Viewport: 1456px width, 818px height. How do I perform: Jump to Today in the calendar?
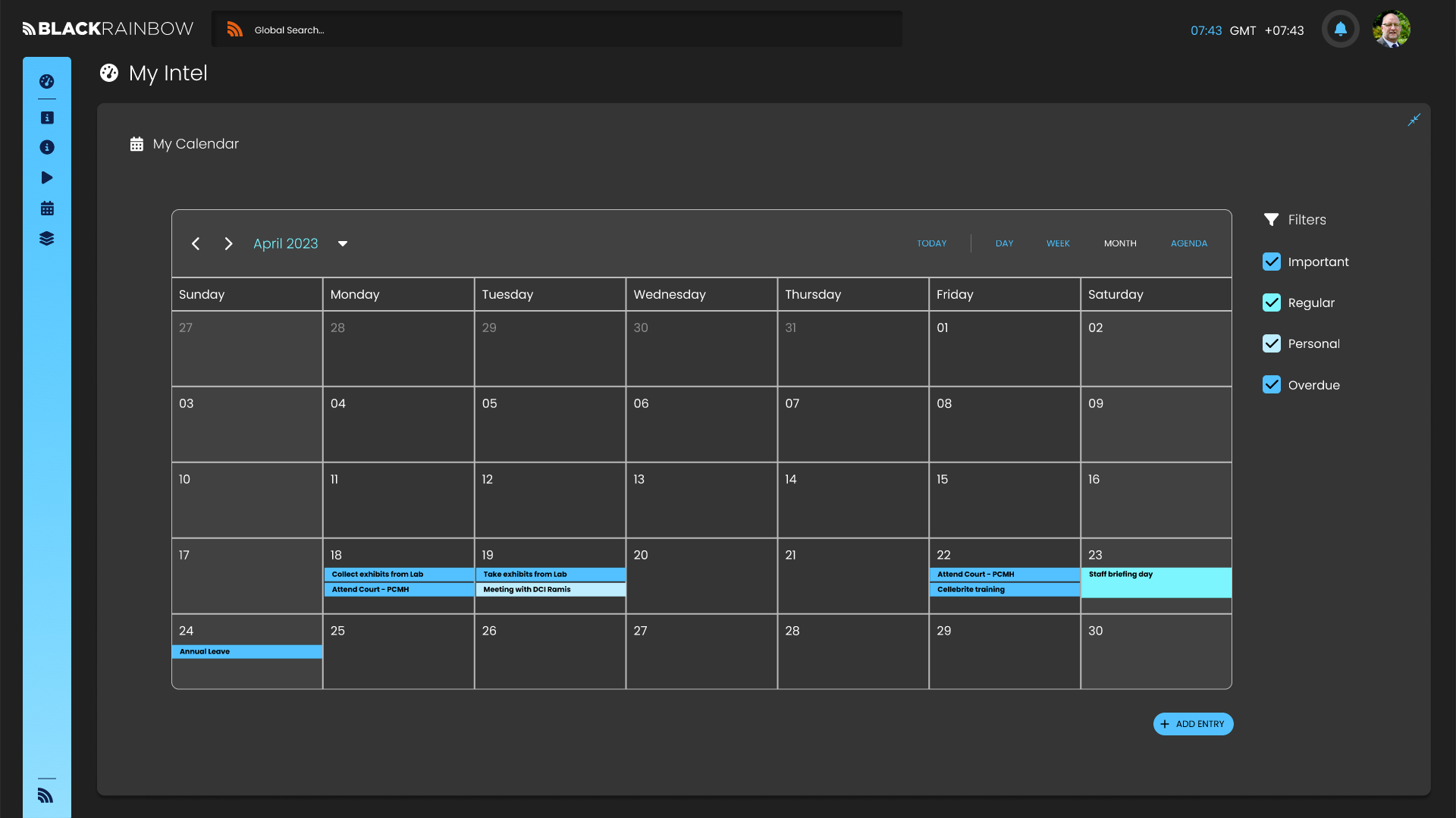[x=930, y=243]
